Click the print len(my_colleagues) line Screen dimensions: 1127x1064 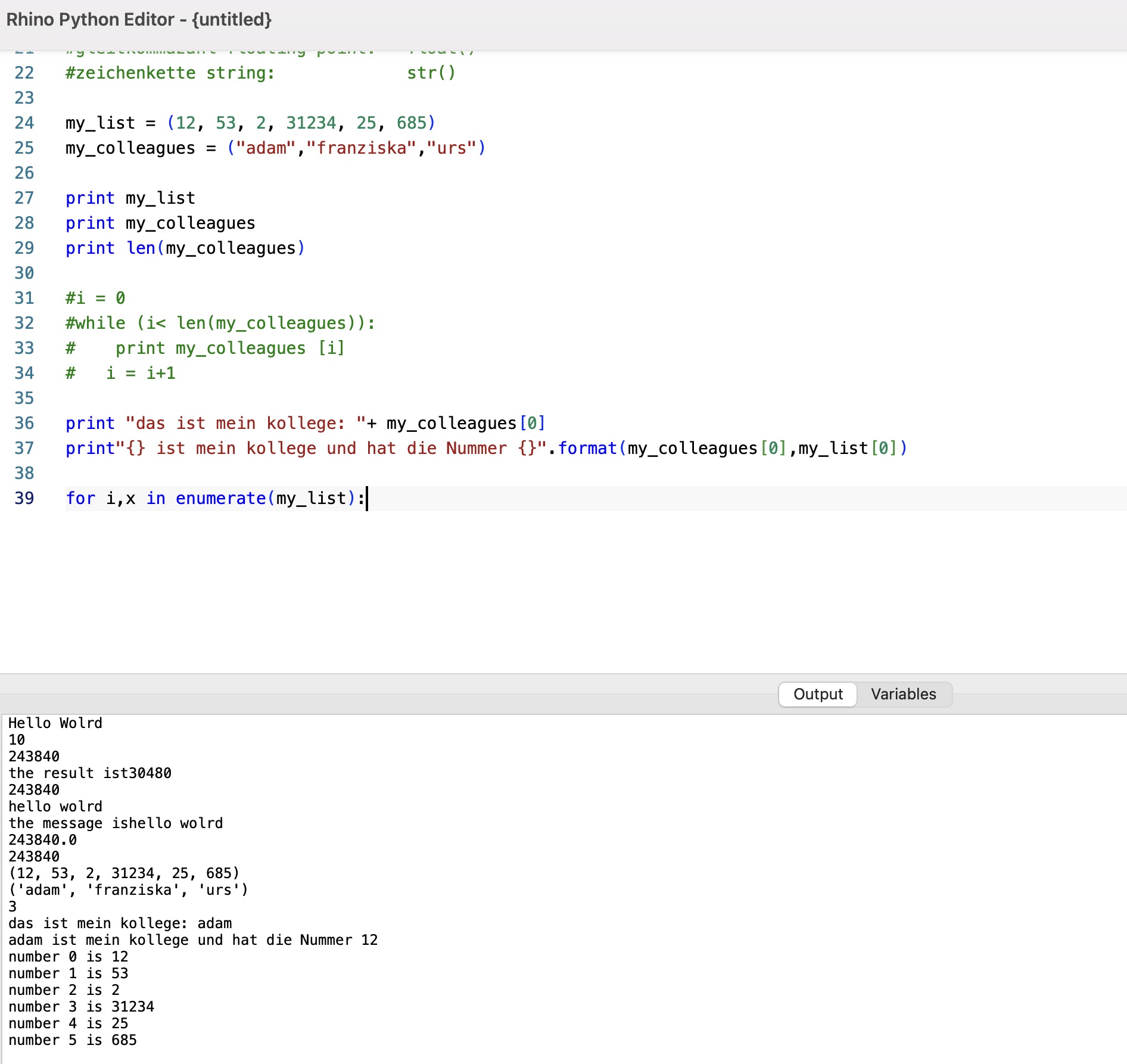point(185,248)
